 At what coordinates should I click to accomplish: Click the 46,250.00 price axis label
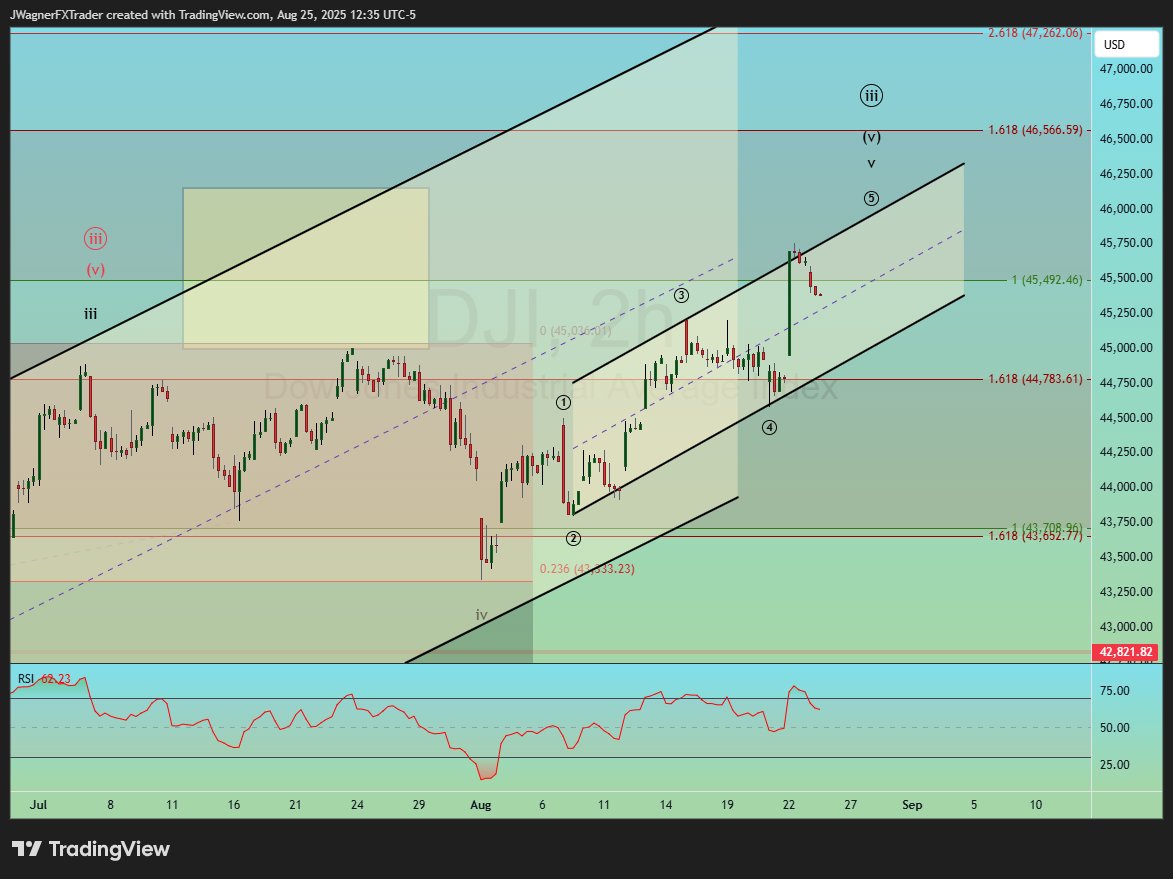(1125, 174)
